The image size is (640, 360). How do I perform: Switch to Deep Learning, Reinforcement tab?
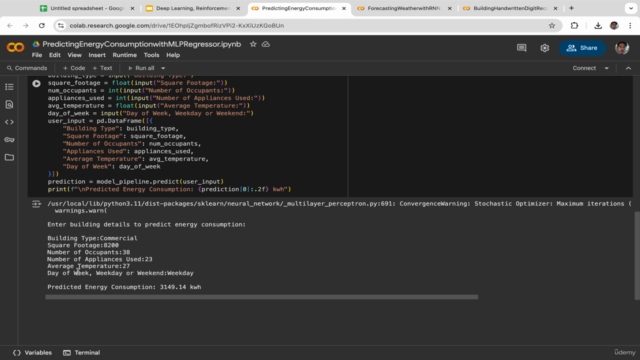(x=193, y=8)
